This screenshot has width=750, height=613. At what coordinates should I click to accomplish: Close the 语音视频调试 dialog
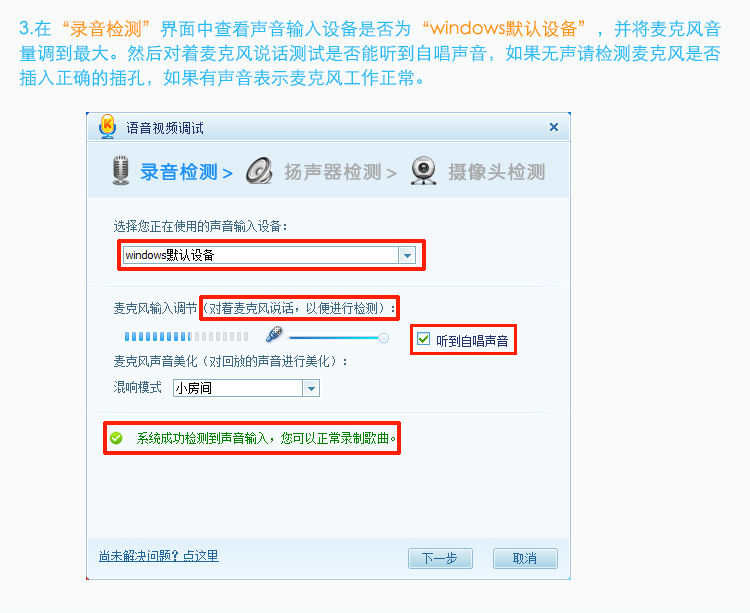pyautogui.click(x=554, y=127)
